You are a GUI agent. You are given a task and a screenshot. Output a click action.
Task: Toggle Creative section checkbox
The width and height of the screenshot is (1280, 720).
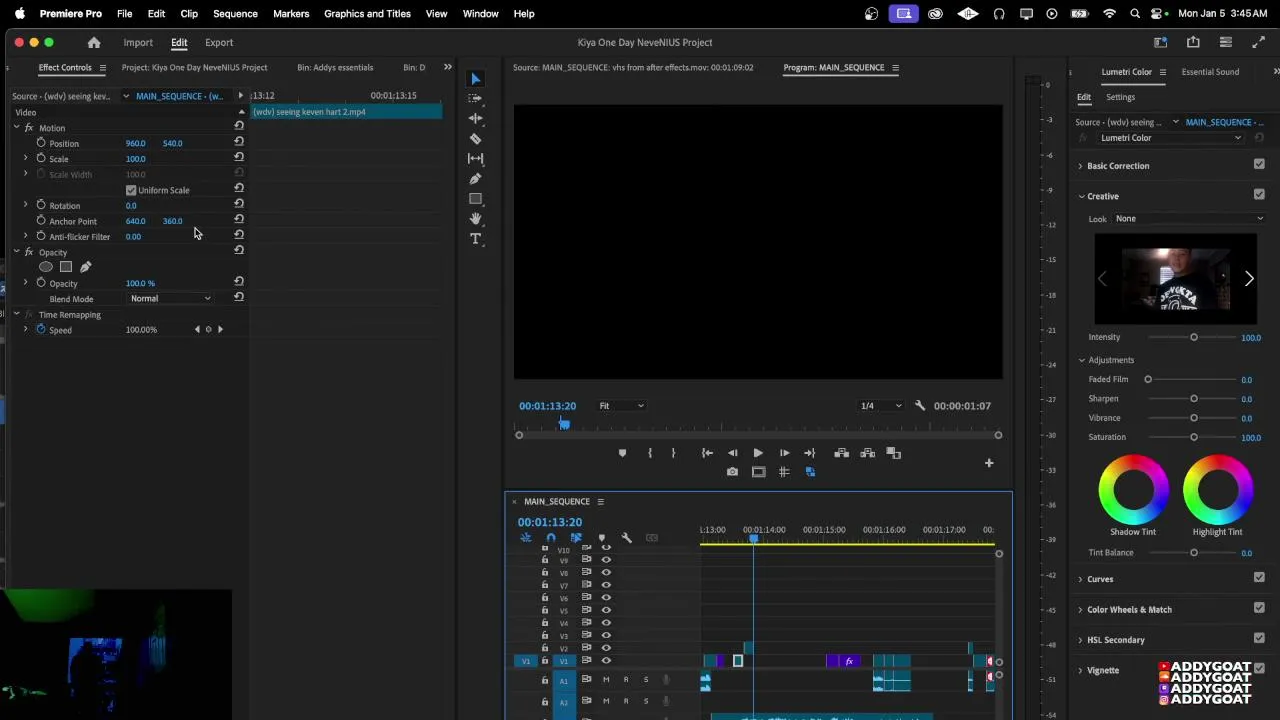pyautogui.click(x=1259, y=195)
